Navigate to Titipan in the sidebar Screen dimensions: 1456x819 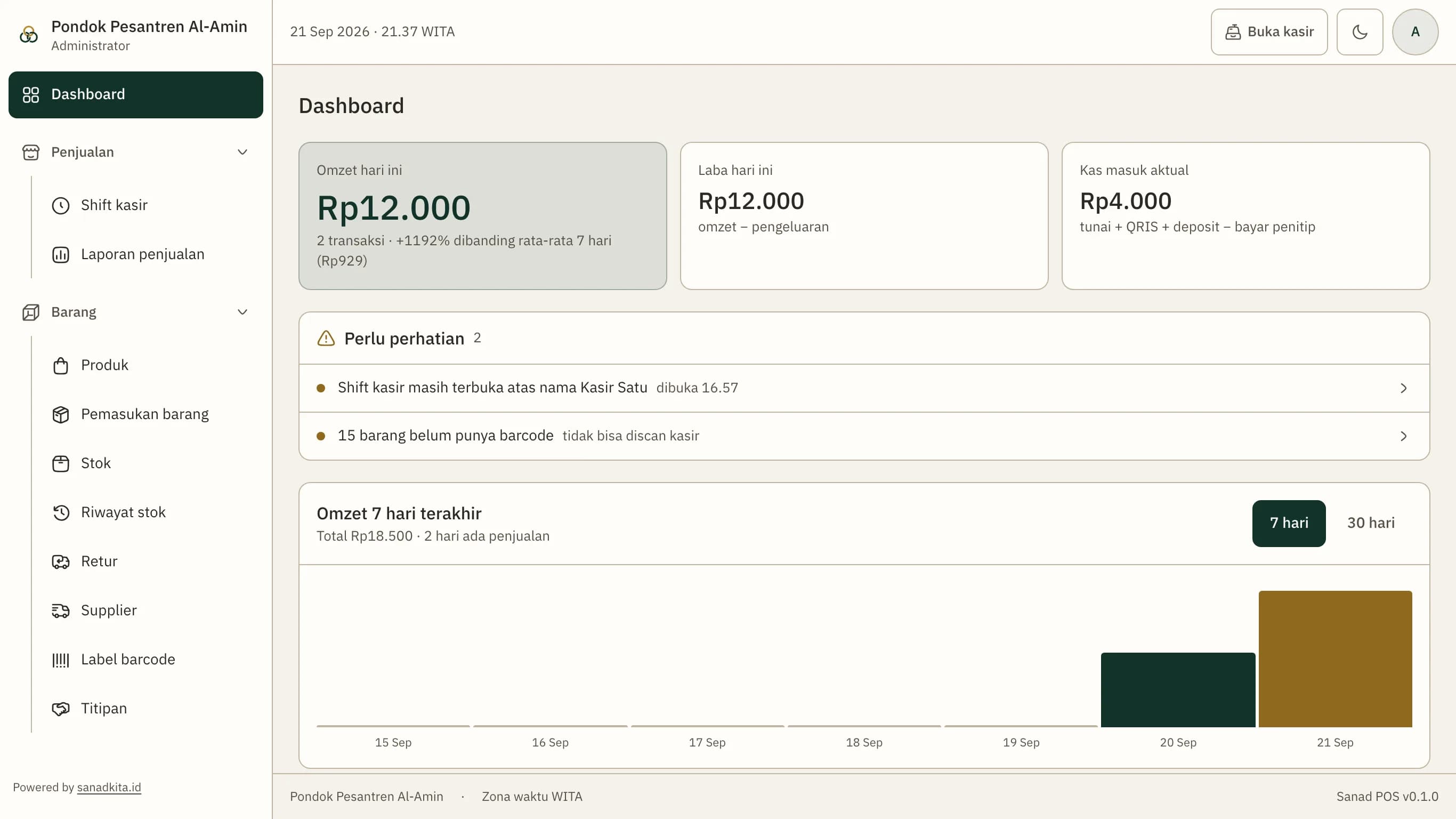[150, 709]
